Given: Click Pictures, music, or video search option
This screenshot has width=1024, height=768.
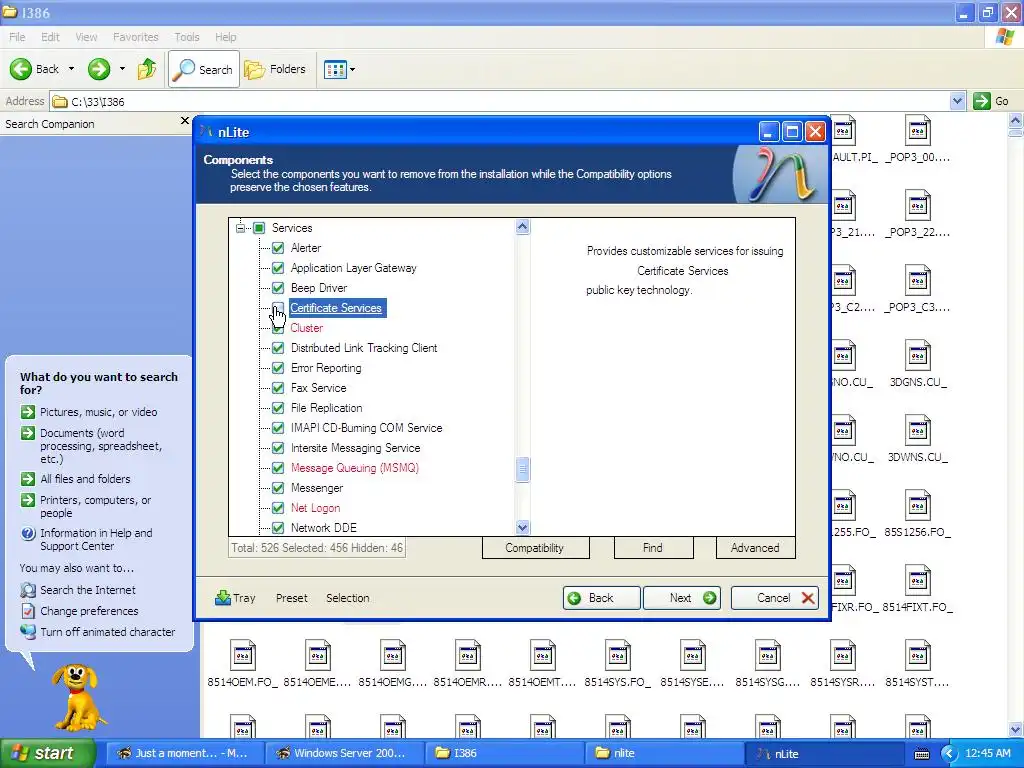Looking at the screenshot, I should 99,412.
